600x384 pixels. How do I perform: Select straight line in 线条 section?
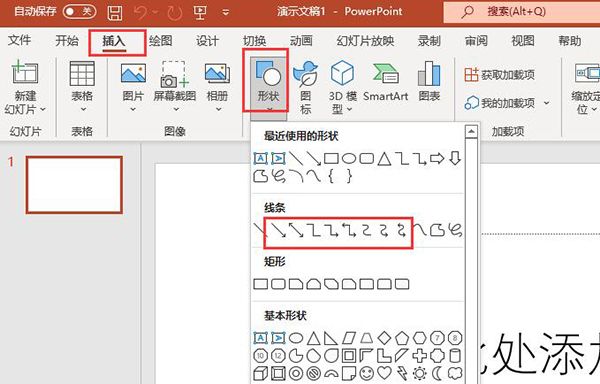259,229
